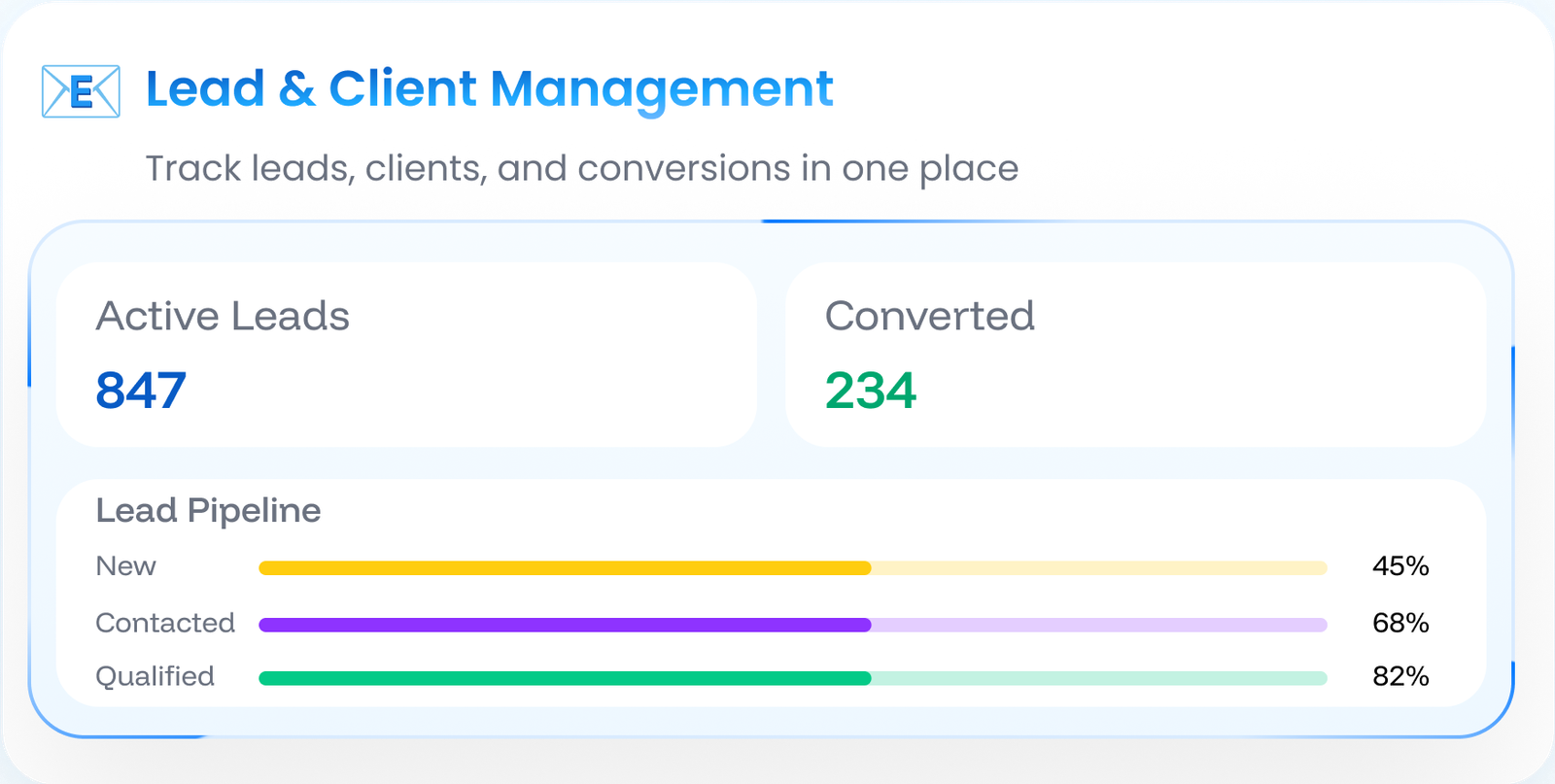Click the 847 active leads value
Viewport: 1555px width, 784px height.
pos(141,391)
